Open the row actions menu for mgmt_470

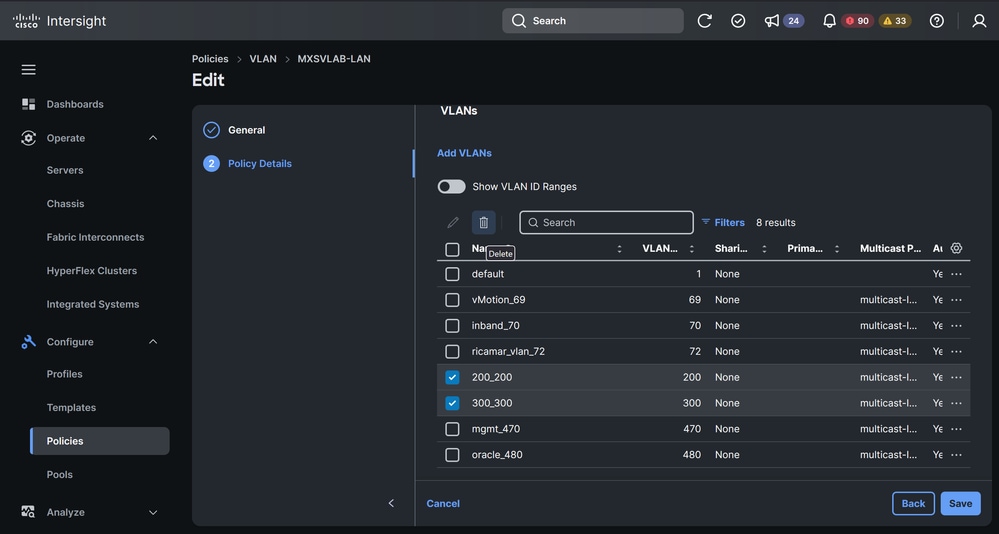pos(956,429)
